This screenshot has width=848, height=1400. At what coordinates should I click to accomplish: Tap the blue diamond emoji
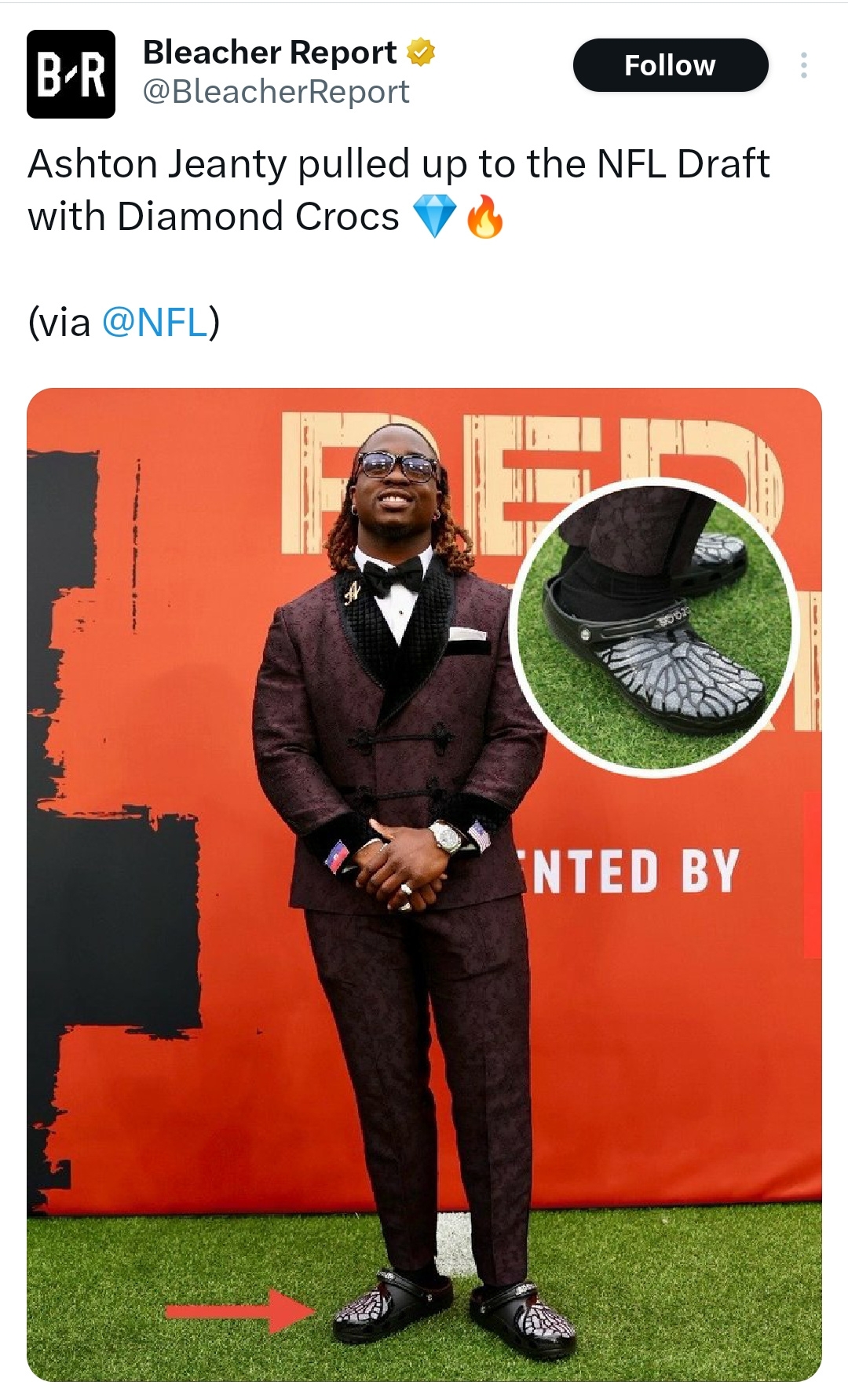click(x=434, y=217)
